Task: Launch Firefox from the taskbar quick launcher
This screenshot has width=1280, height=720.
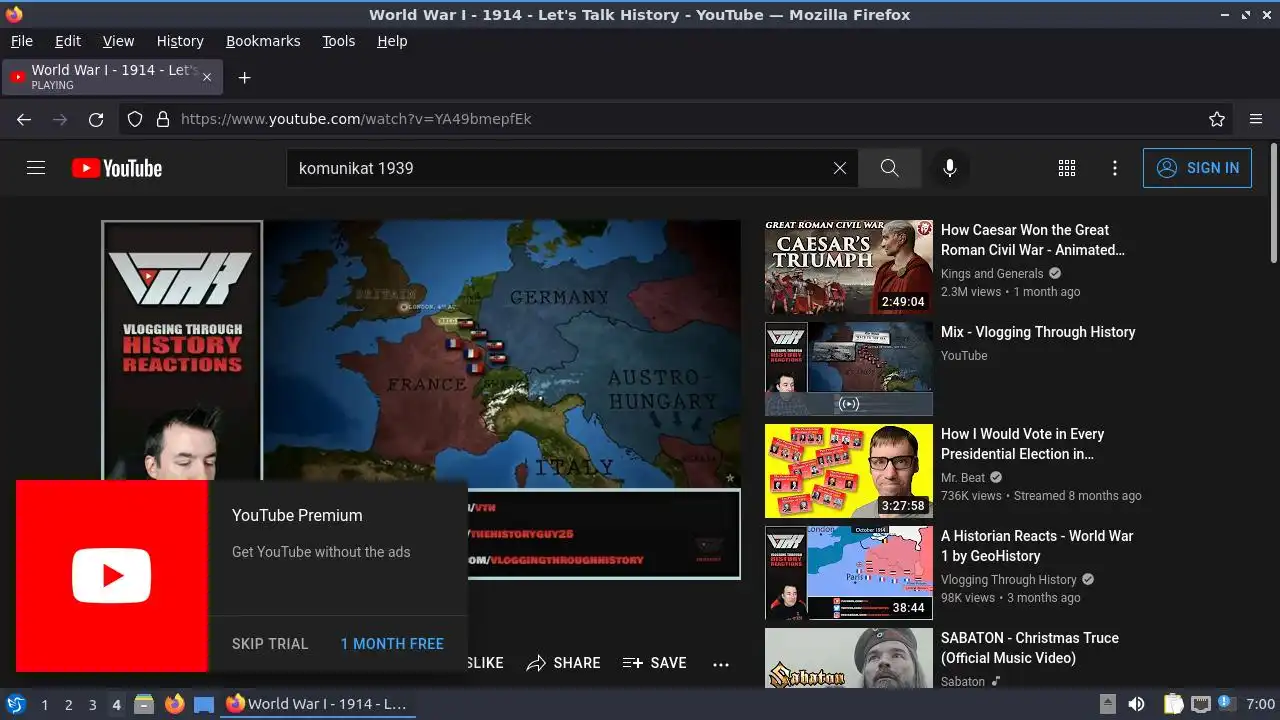Action: [x=174, y=704]
